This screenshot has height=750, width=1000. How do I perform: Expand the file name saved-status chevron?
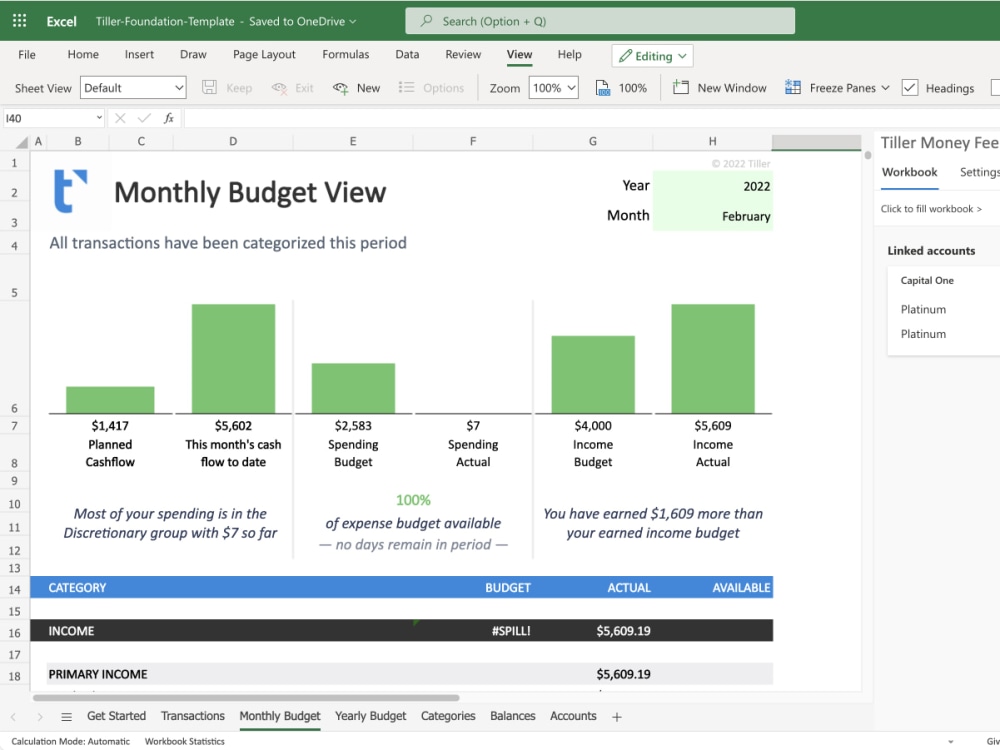tap(353, 22)
